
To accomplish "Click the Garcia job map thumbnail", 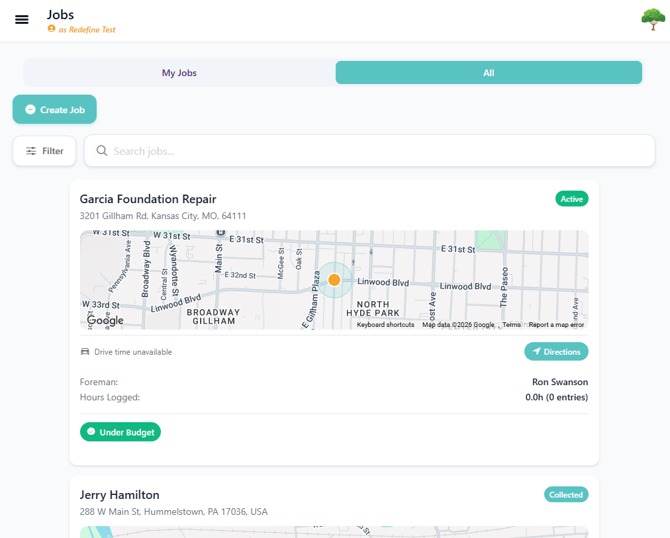I will click(334, 280).
